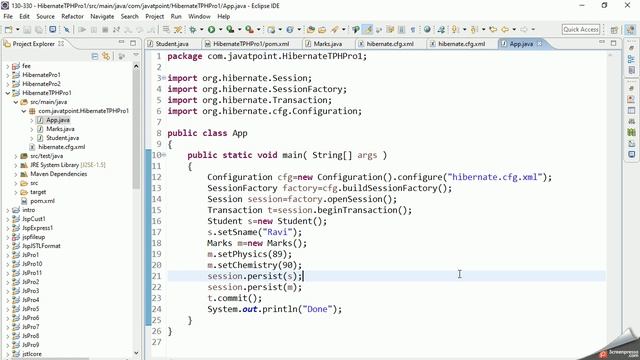Click the External Tools run icon
This screenshot has height=360, width=640.
tap(249, 29)
